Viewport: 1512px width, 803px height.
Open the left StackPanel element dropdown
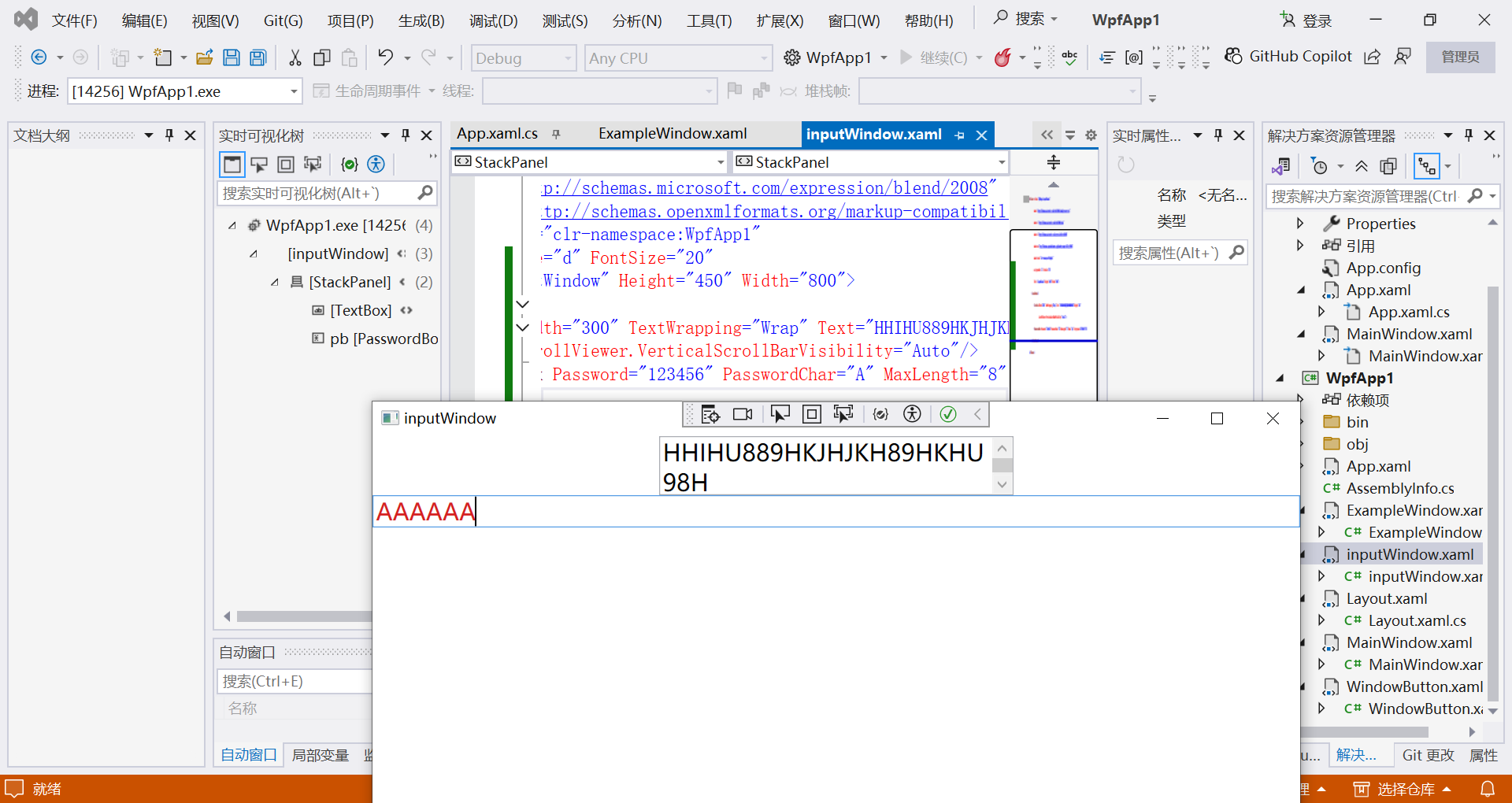(x=590, y=162)
